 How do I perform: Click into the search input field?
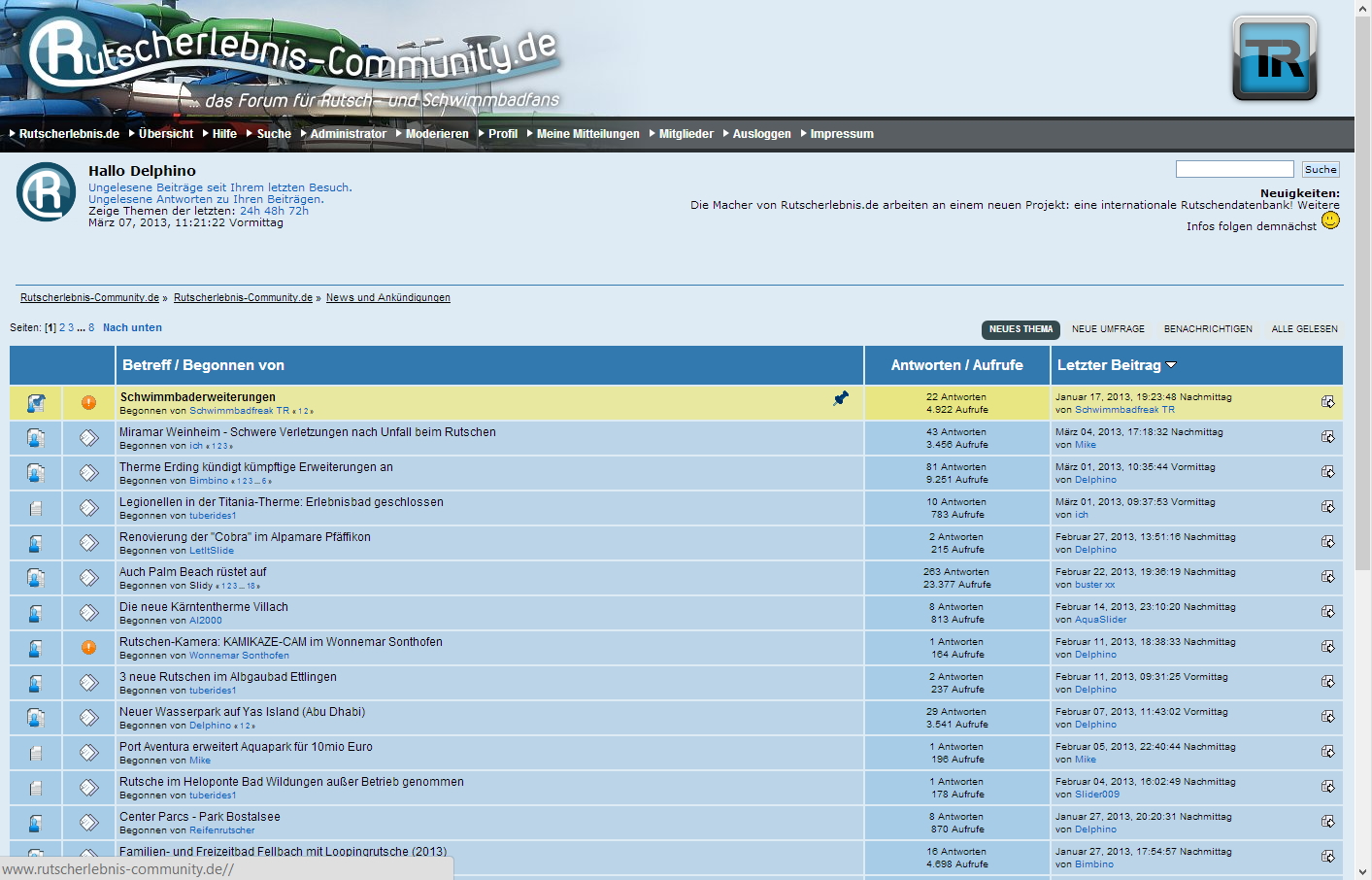pos(1234,169)
